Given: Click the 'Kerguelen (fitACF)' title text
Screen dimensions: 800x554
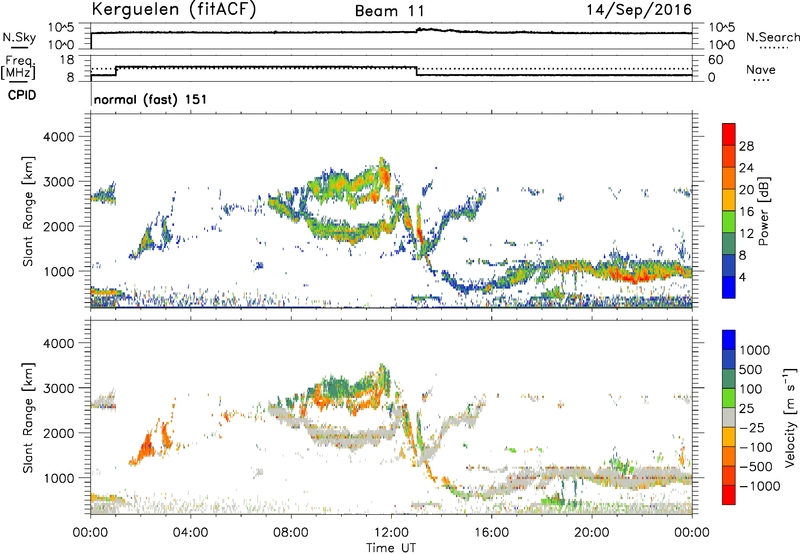Looking at the screenshot, I should [173, 10].
